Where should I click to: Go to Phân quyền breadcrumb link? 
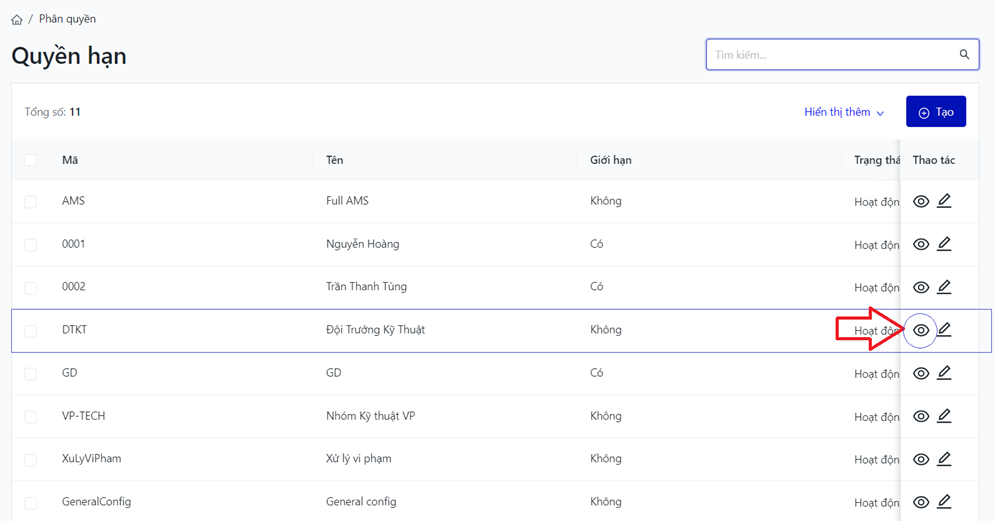67,19
